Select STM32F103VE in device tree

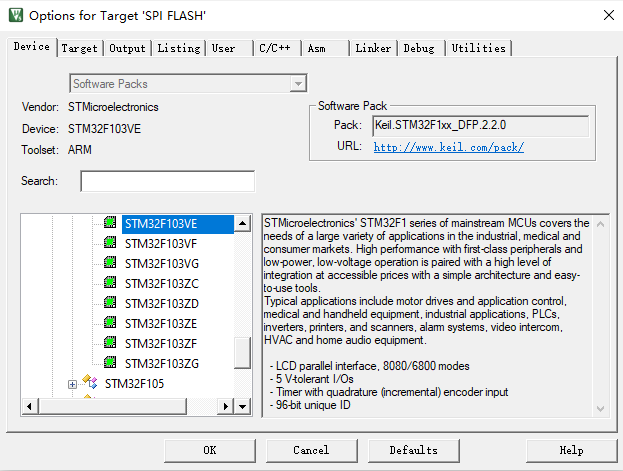[178, 224]
